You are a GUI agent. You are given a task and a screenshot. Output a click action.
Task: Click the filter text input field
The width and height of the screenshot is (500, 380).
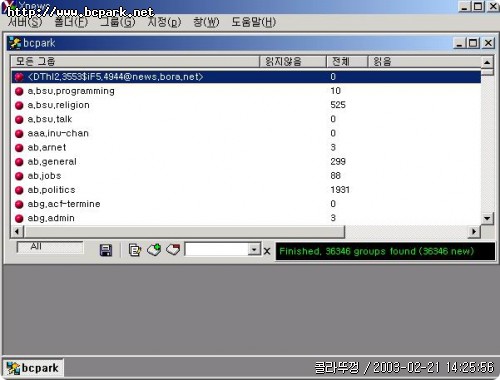(217, 249)
